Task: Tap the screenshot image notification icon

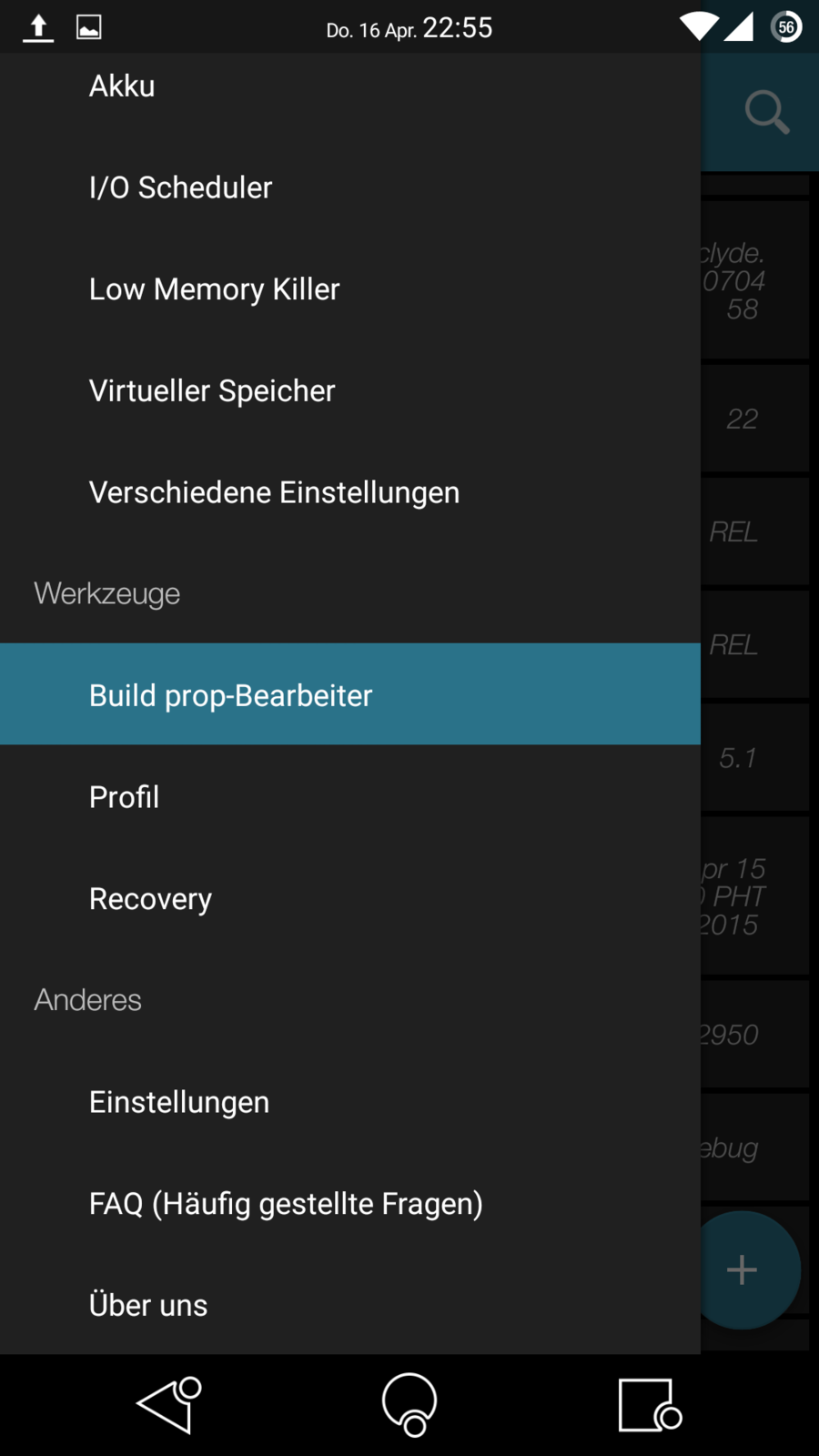Action: (x=88, y=27)
